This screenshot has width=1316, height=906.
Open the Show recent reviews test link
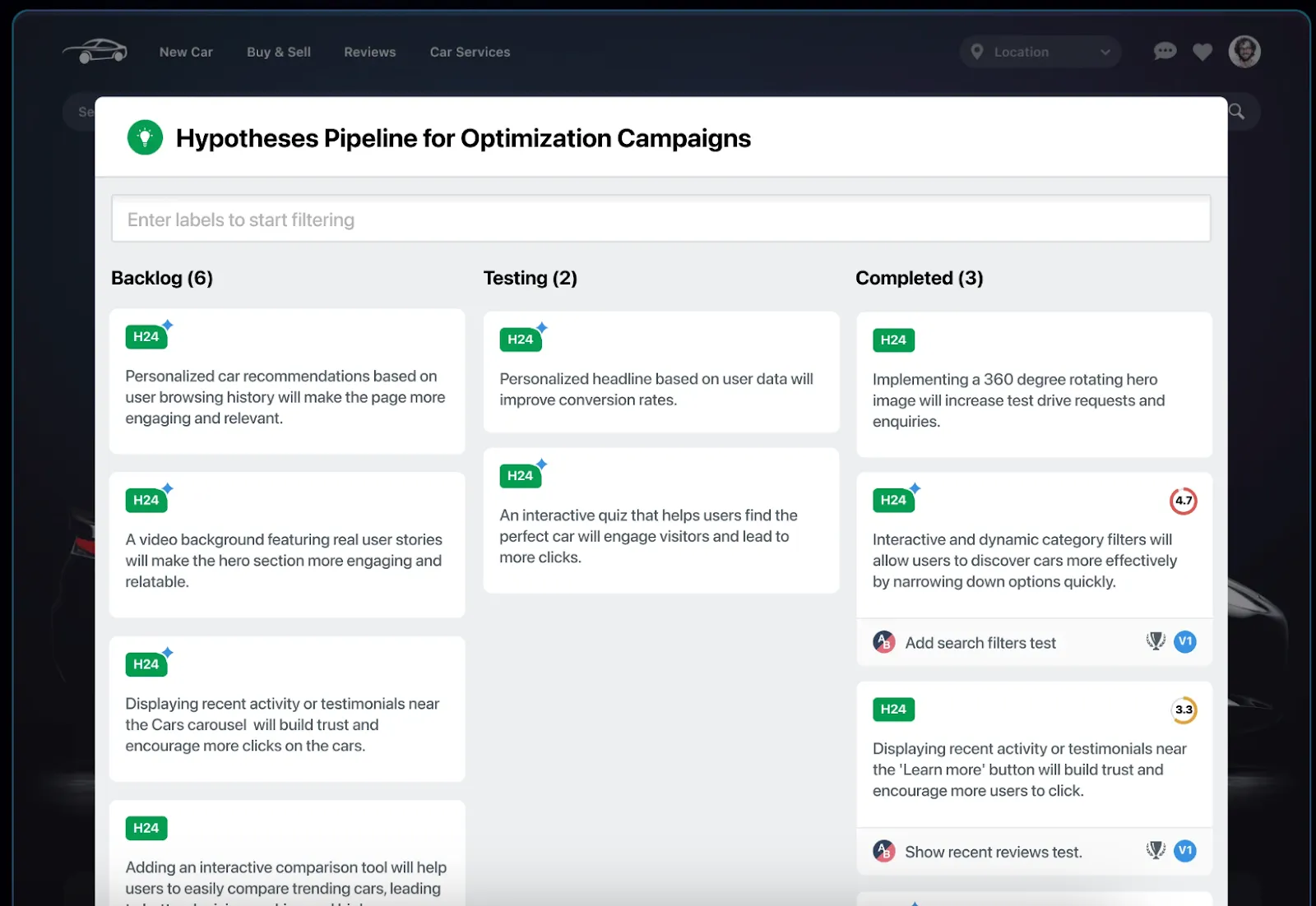[993, 852]
